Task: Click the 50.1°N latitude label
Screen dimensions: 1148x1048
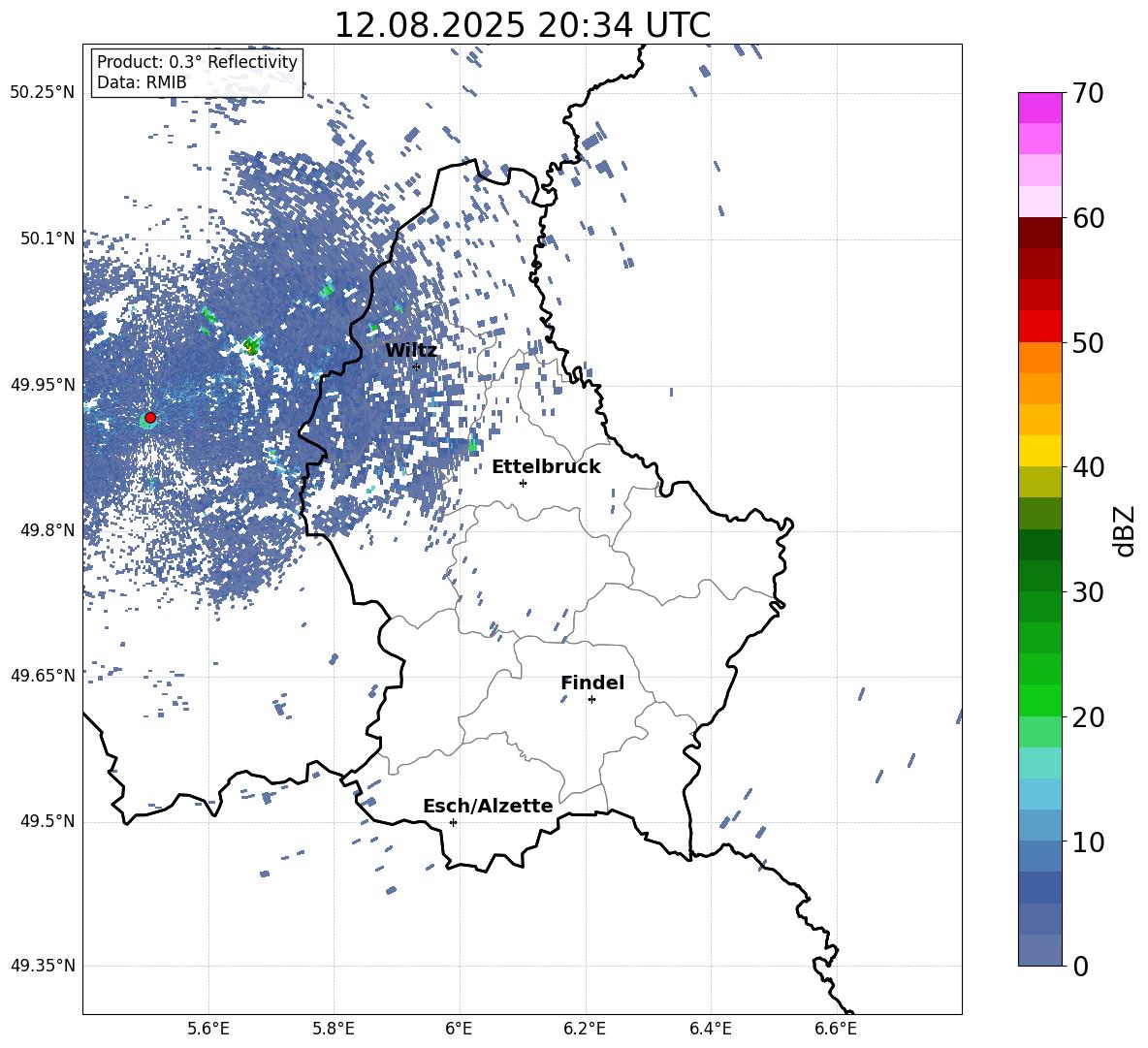Action: pos(48,238)
